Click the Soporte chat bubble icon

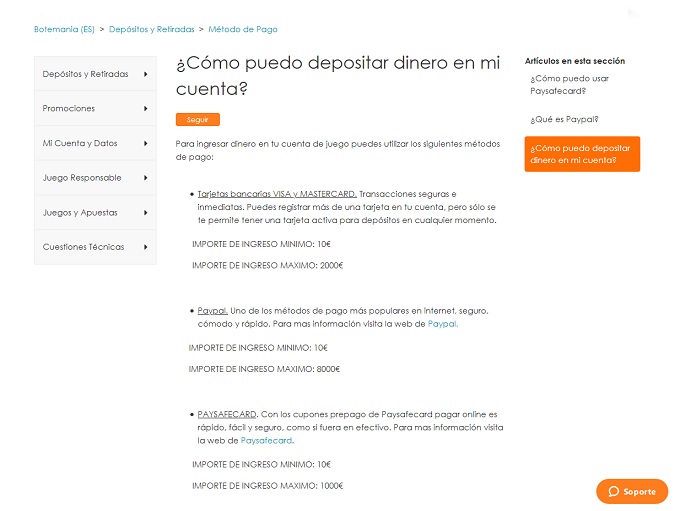point(612,492)
